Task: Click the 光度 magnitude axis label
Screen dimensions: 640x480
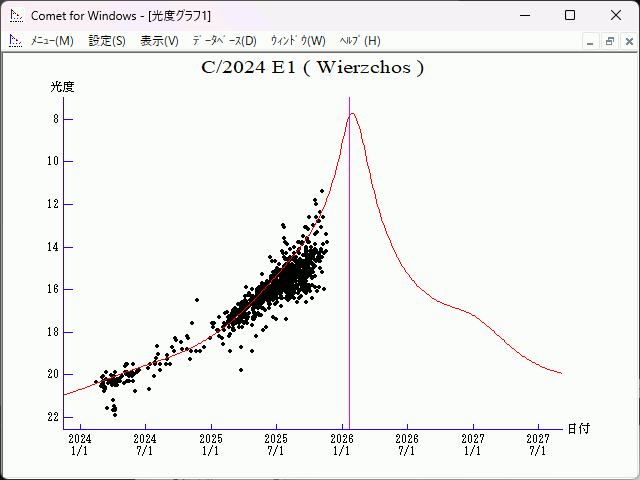Action: (63, 87)
